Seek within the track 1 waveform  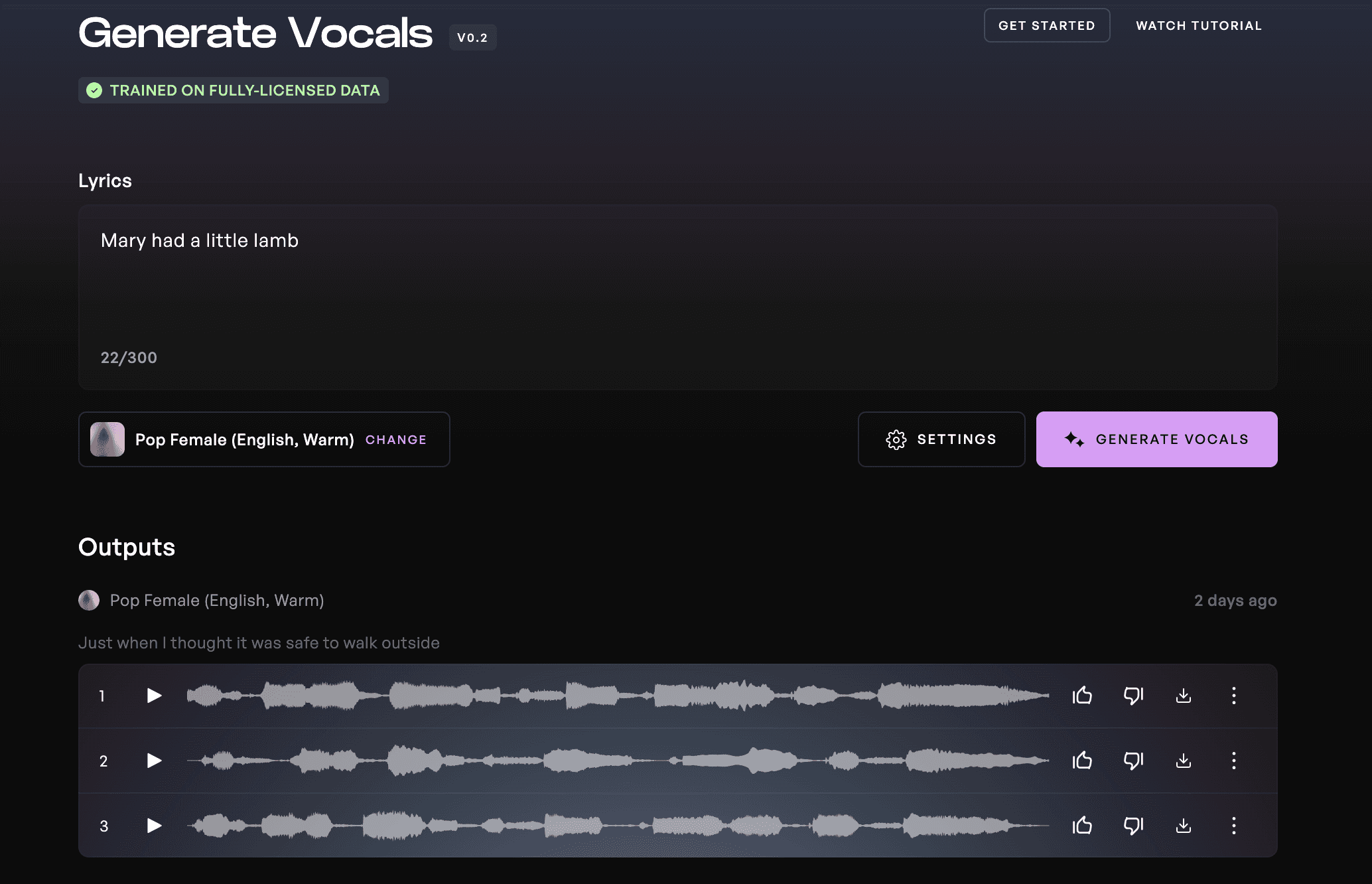pyautogui.click(x=618, y=696)
